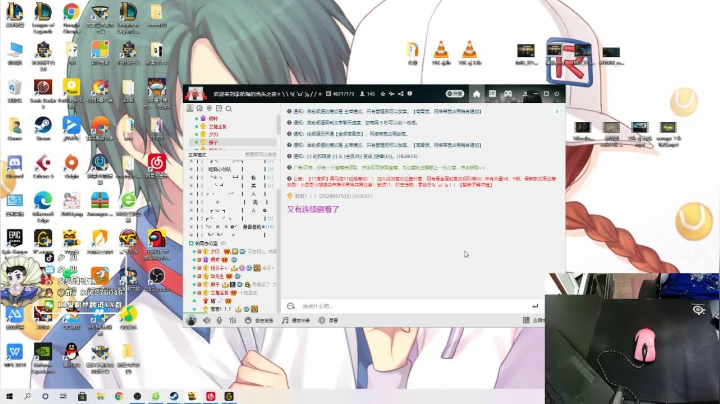720x404 pixels.
Task: Click the red announcement notice text
Action: [422, 181]
